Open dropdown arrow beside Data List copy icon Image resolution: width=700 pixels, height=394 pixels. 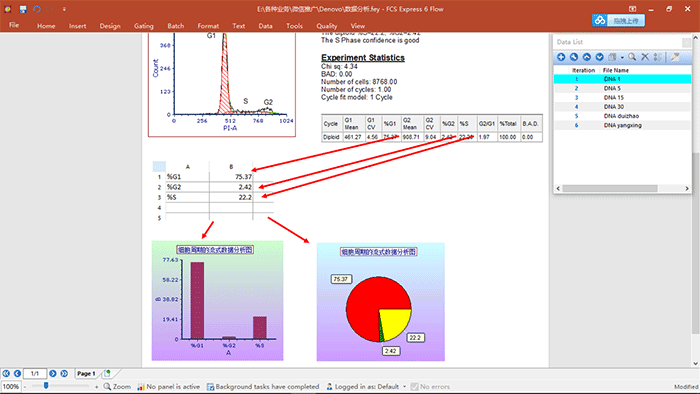tap(622, 57)
